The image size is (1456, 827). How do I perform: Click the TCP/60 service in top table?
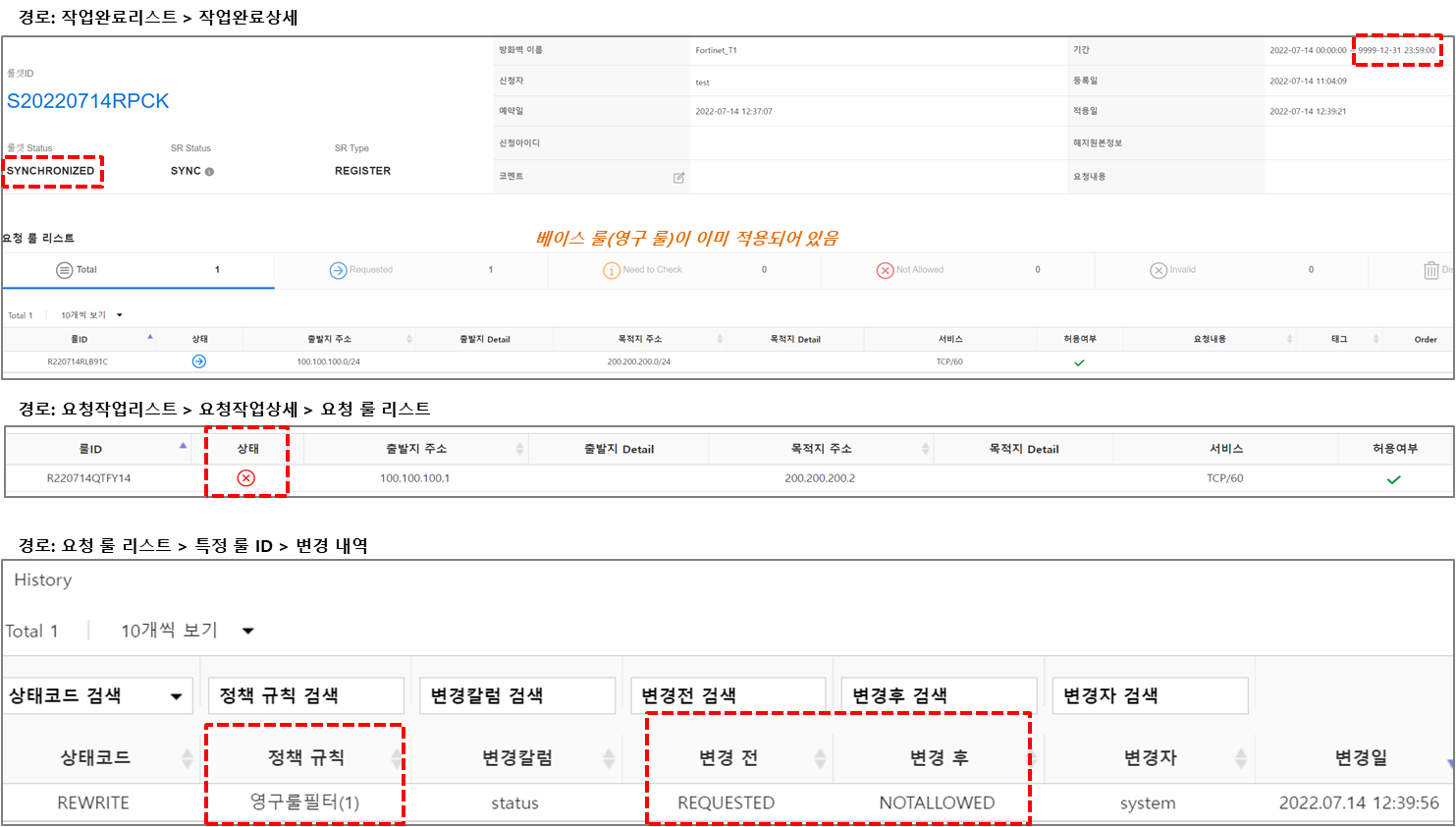click(949, 361)
